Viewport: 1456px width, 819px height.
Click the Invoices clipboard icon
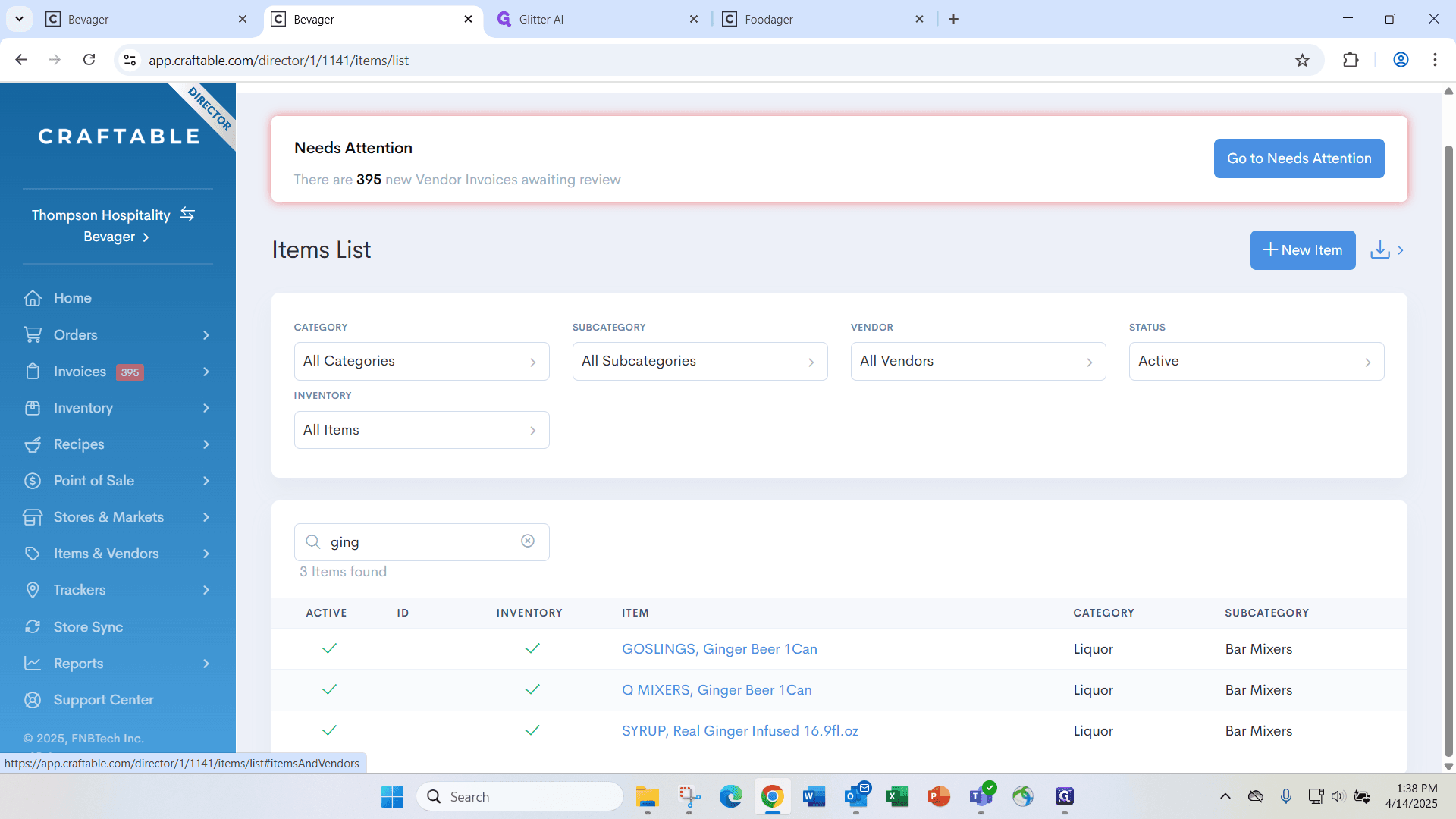[33, 371]
